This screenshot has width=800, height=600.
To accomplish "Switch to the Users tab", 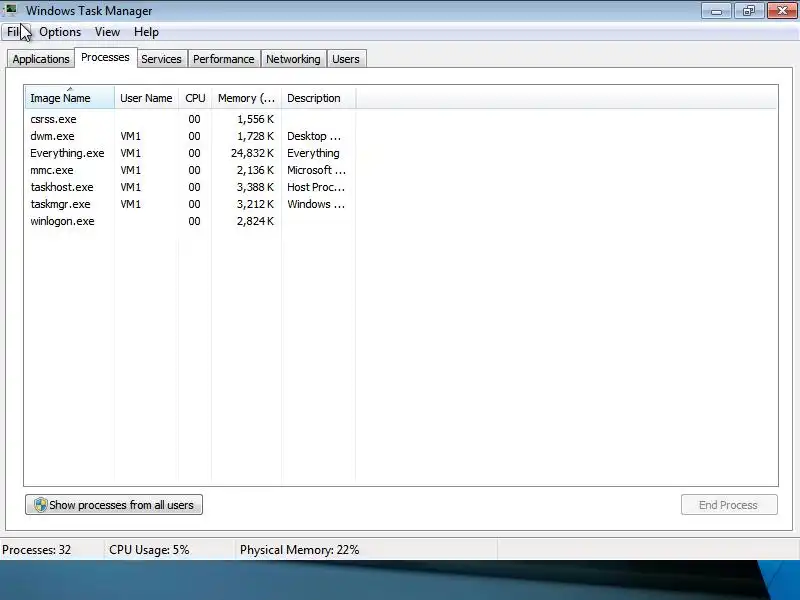I will tap(346, 59).
